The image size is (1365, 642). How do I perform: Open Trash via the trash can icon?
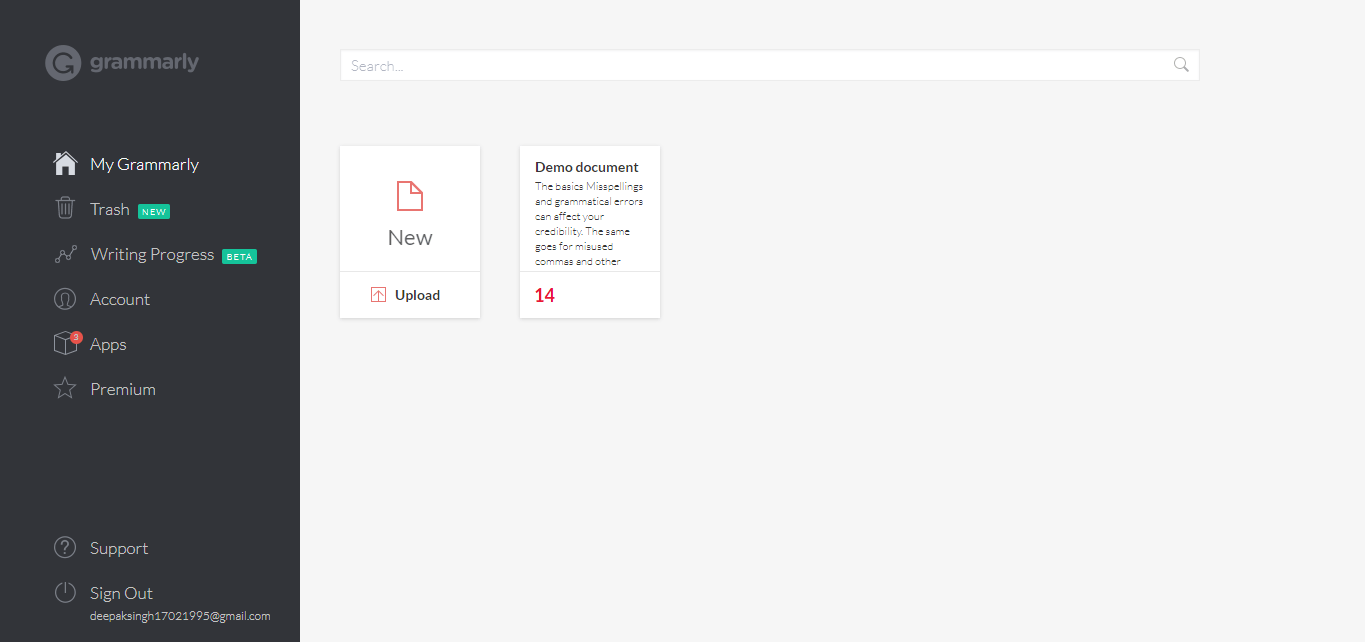pyautogui.click(x=64, y=208)
